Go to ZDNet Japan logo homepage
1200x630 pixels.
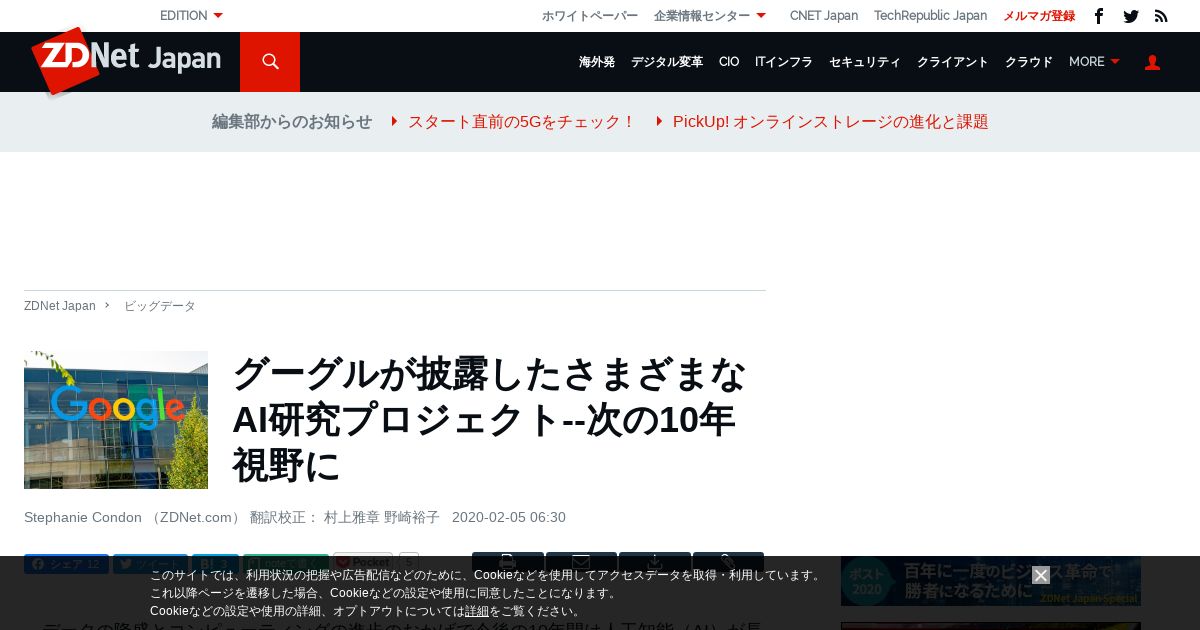126,60
